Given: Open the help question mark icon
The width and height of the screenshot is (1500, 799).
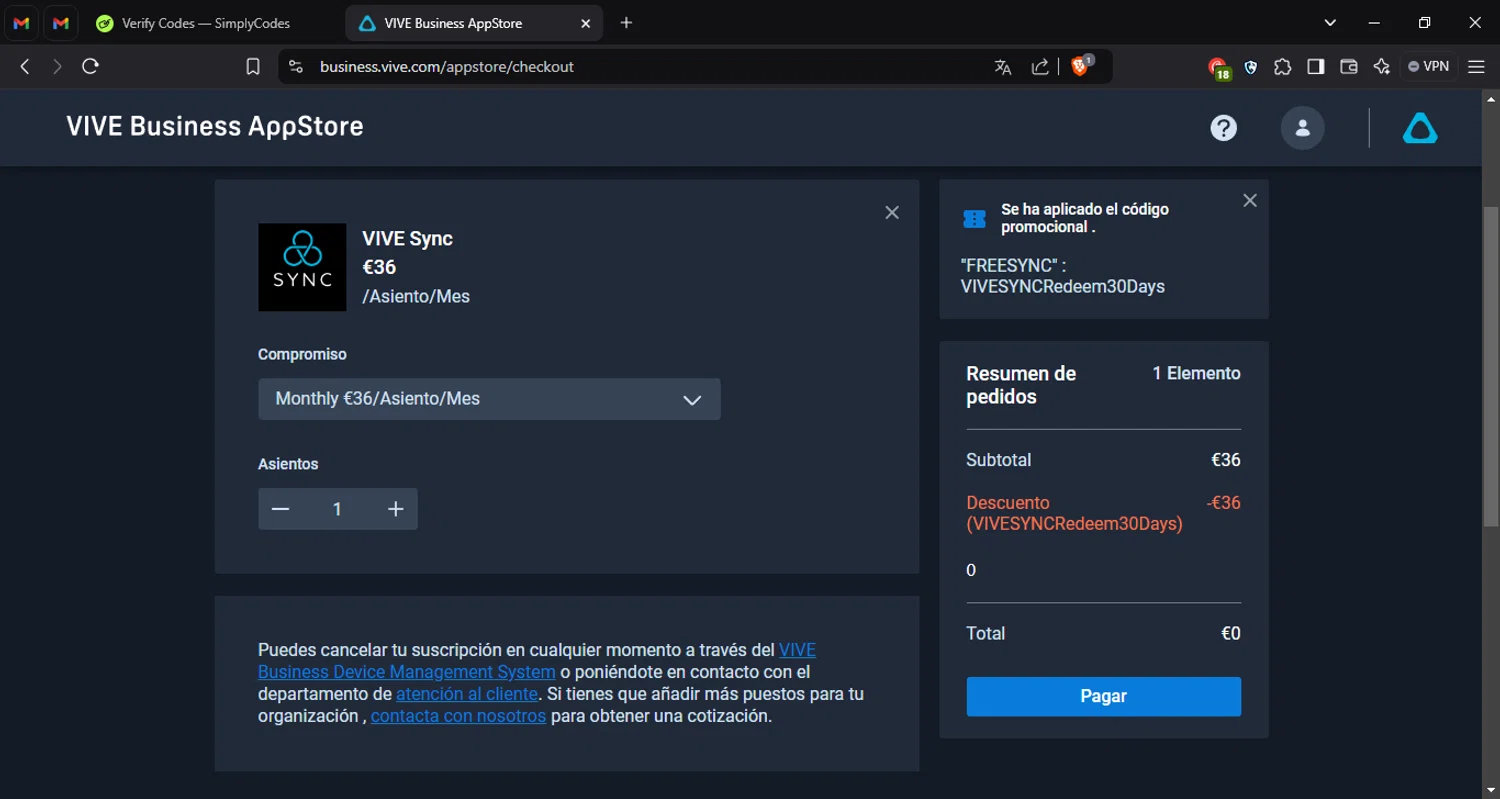Looking at the screenshot, I should click(x=1224, y=128).
